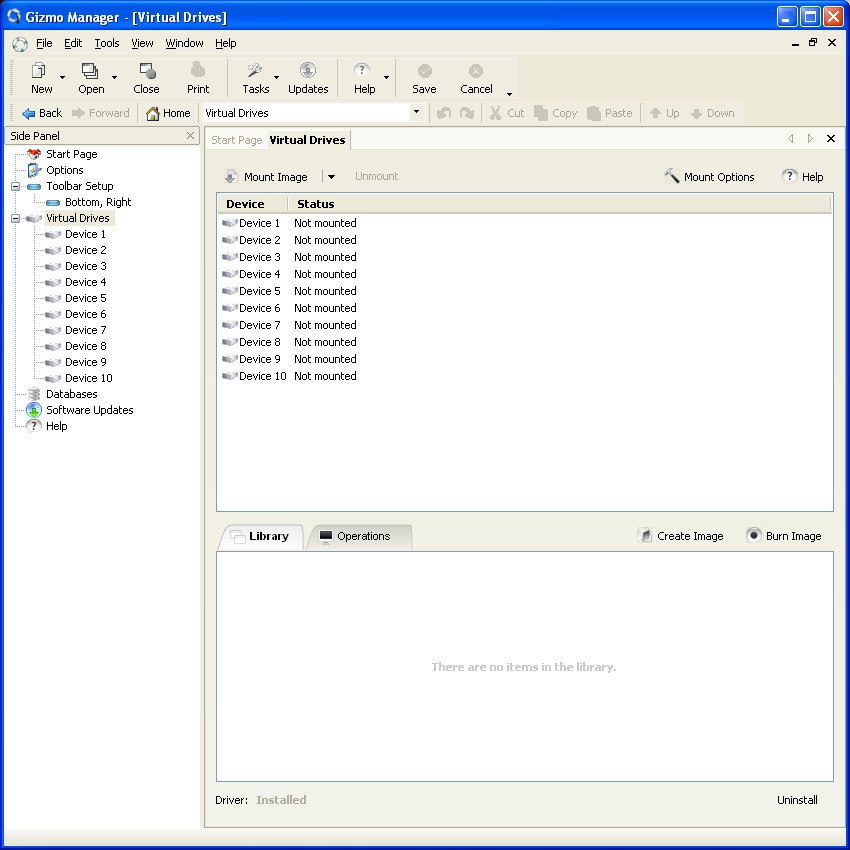Viewport: 850px width, 850px height.
Task: Go Back using the arrow button
Action: pyautogui.click(x=42, y=113)
